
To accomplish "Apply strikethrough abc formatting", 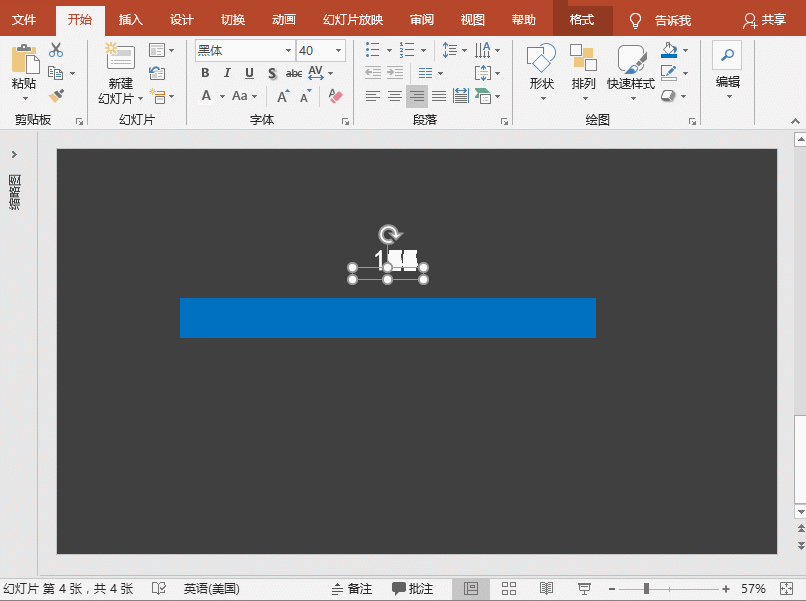I will tap(294, 73).
